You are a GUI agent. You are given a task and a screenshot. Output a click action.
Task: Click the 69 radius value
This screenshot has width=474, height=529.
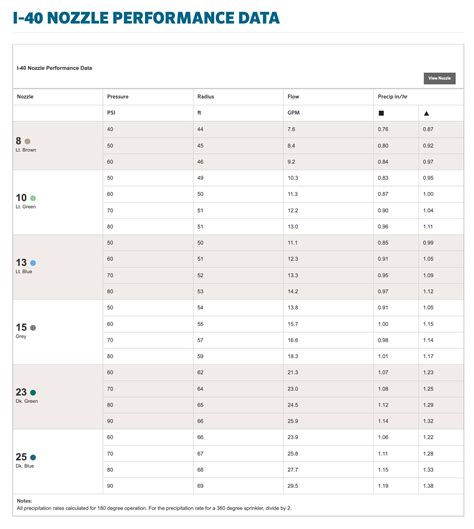[200, 486]
